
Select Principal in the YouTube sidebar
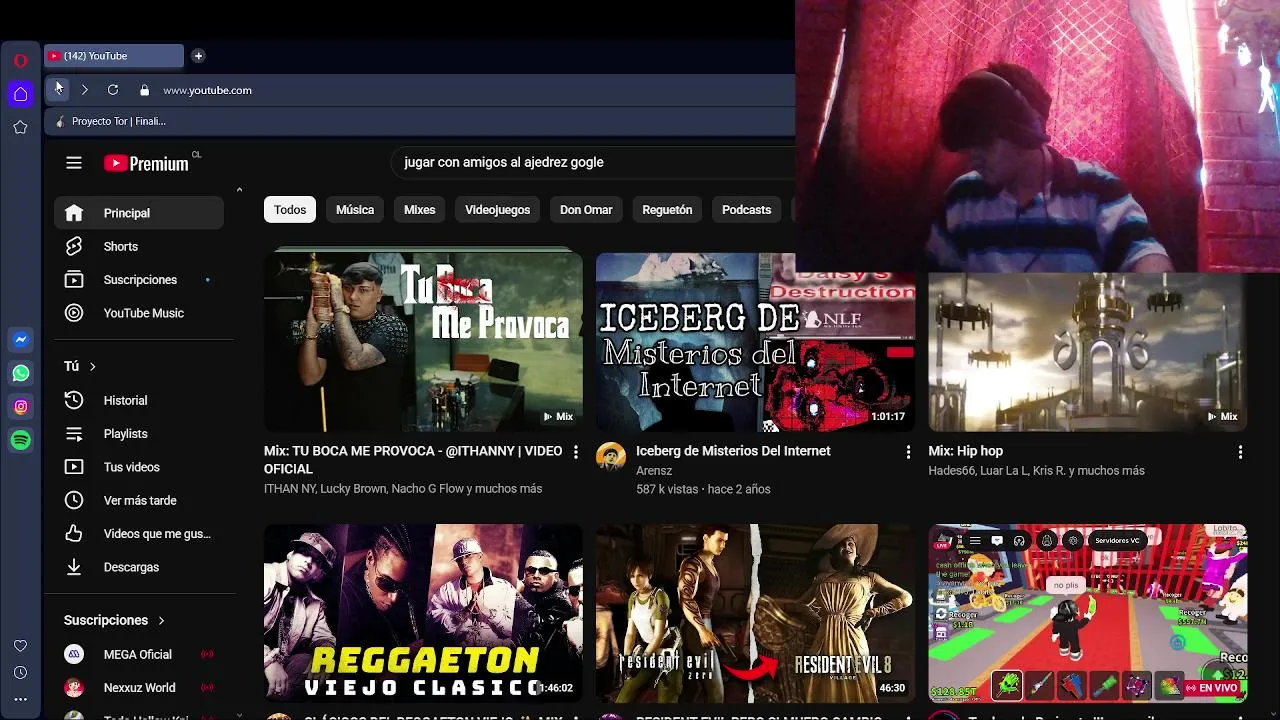[139, 213]
